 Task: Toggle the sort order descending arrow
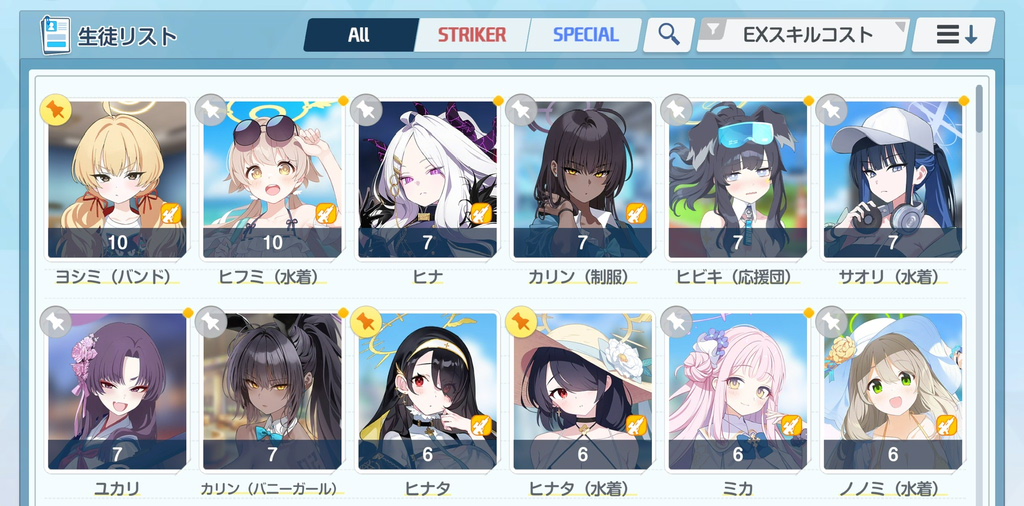coord(953,35)
